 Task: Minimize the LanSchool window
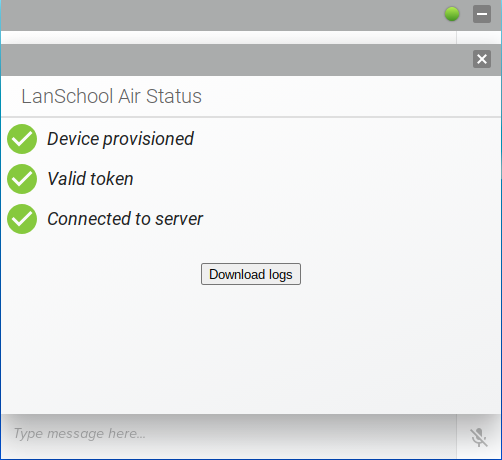click(x=482, y=14)
